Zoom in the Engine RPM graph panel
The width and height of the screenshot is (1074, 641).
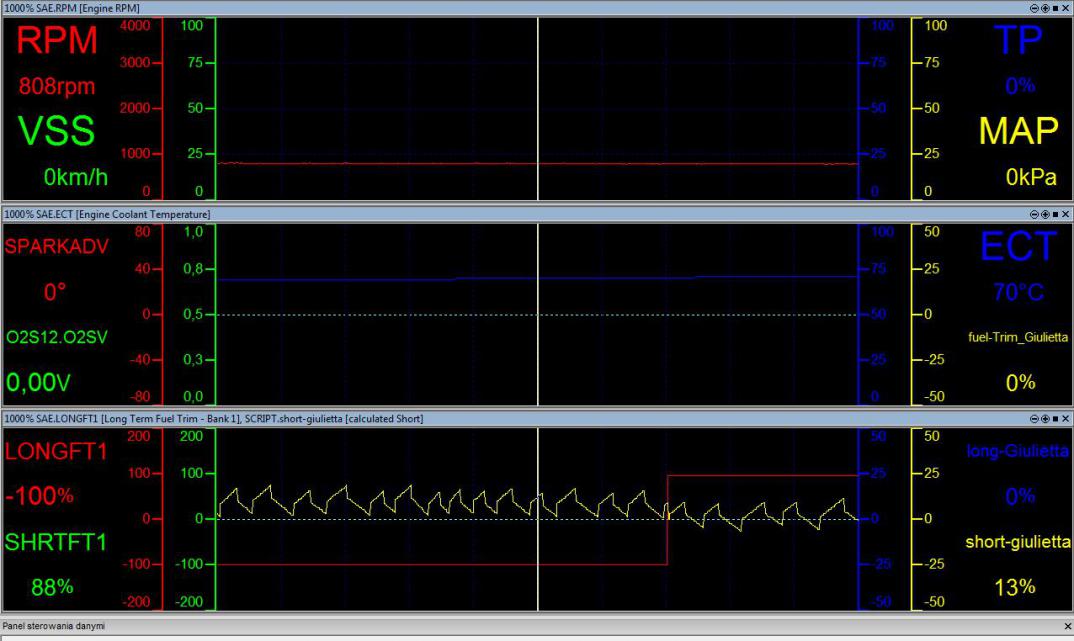(x=1044, y=7)
